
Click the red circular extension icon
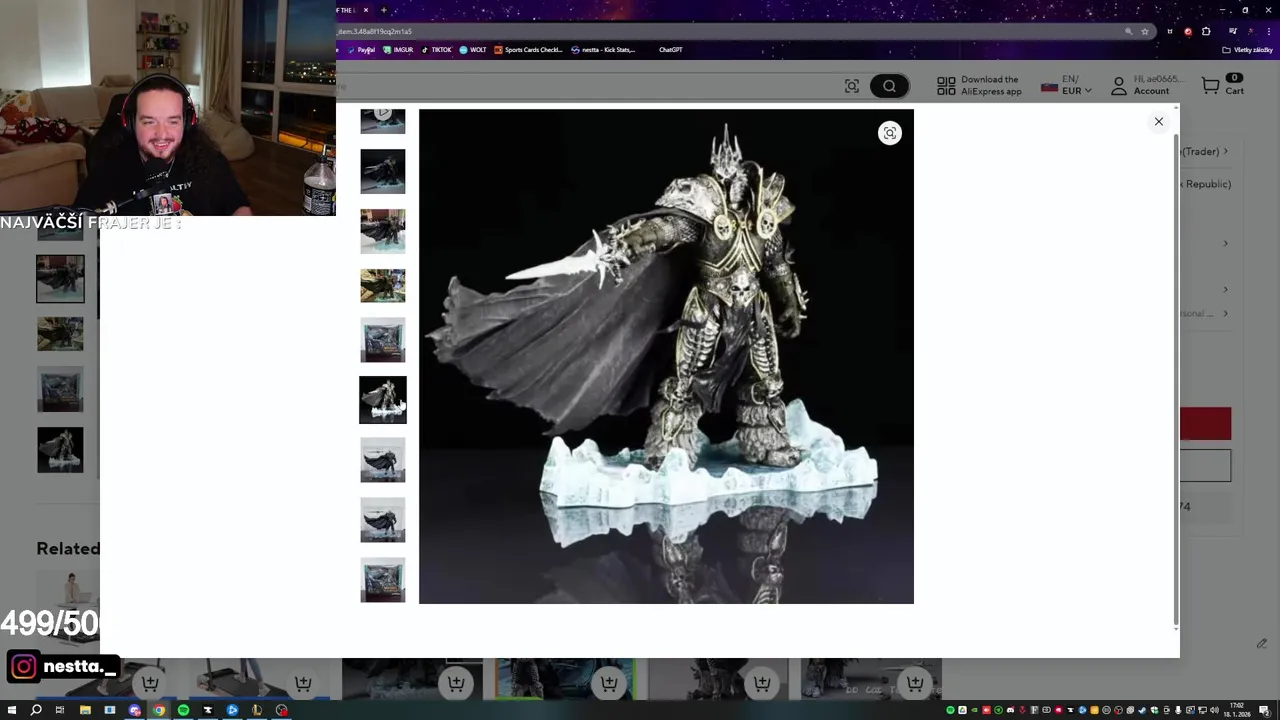click(1188, 31)
